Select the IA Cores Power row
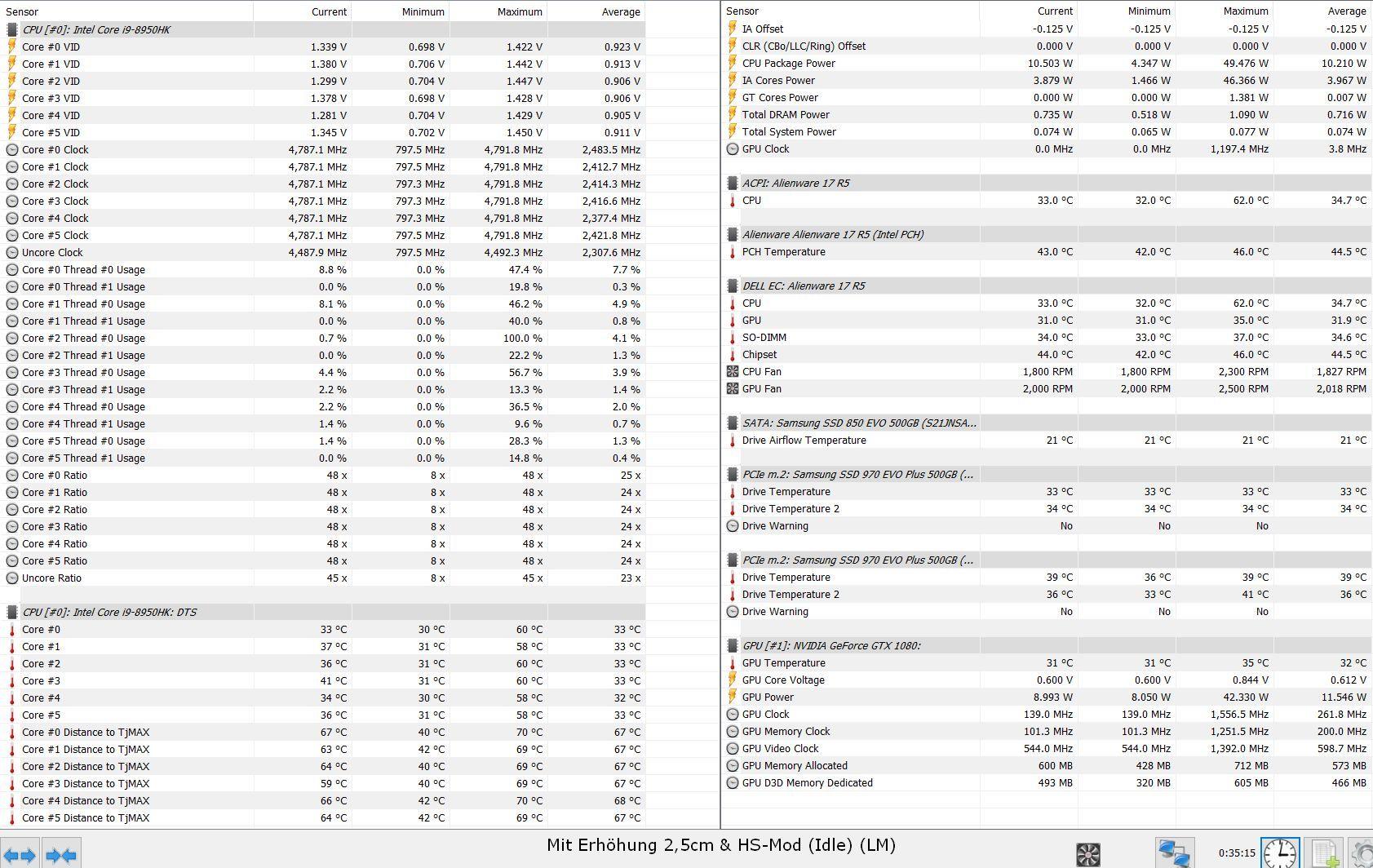 (x=1047, y=81)
